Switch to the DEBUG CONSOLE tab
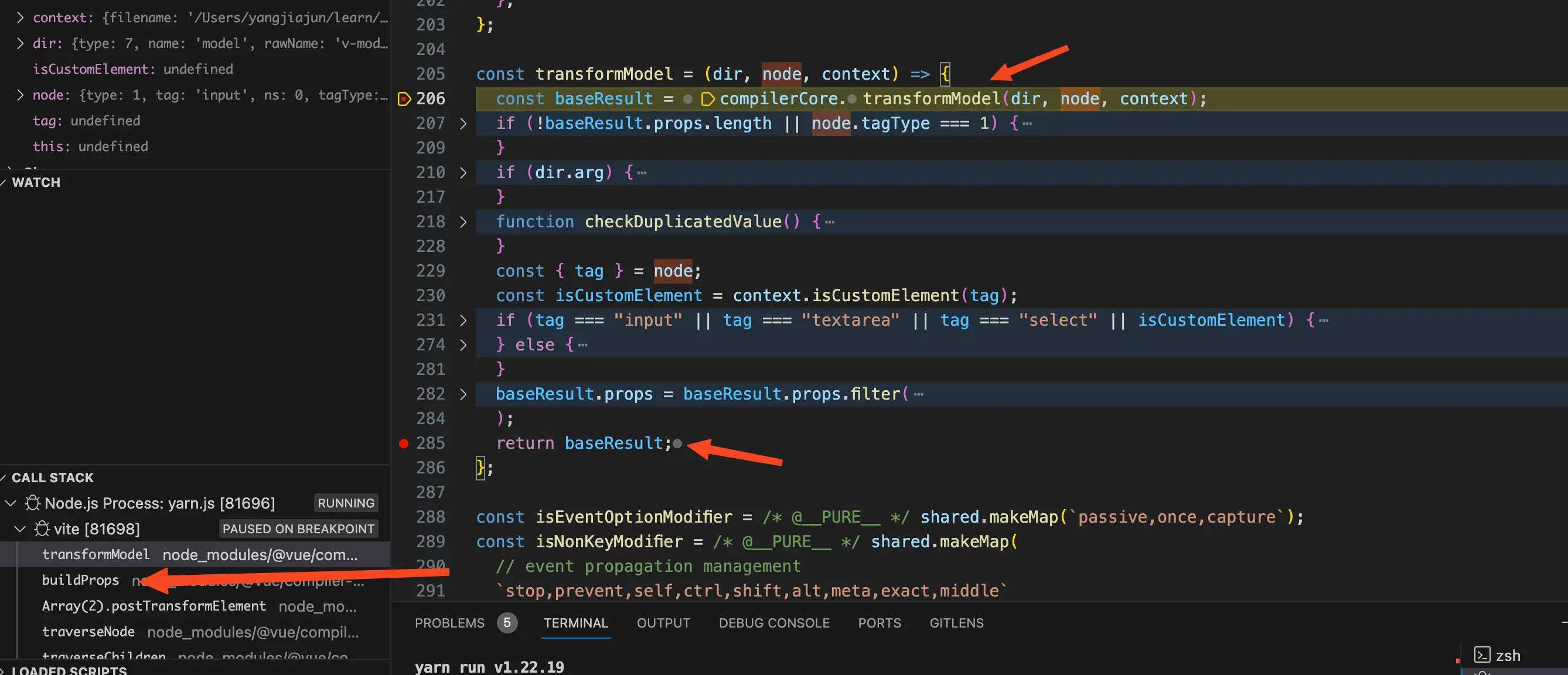Image resolution: width=1568 pixels, height=675 pixels. [773, 623]
